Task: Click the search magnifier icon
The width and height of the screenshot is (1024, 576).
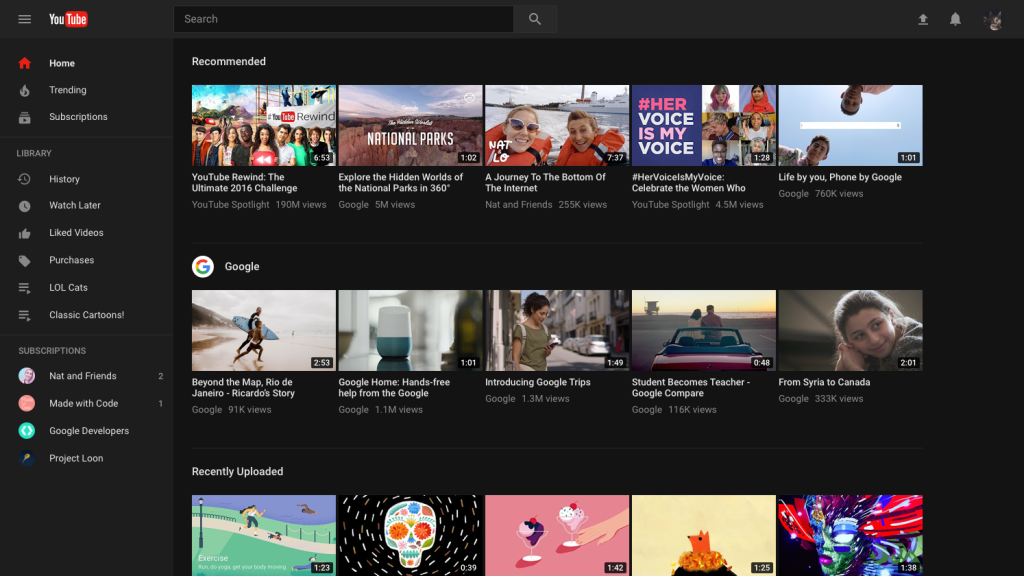Action: tap(535, 18)
